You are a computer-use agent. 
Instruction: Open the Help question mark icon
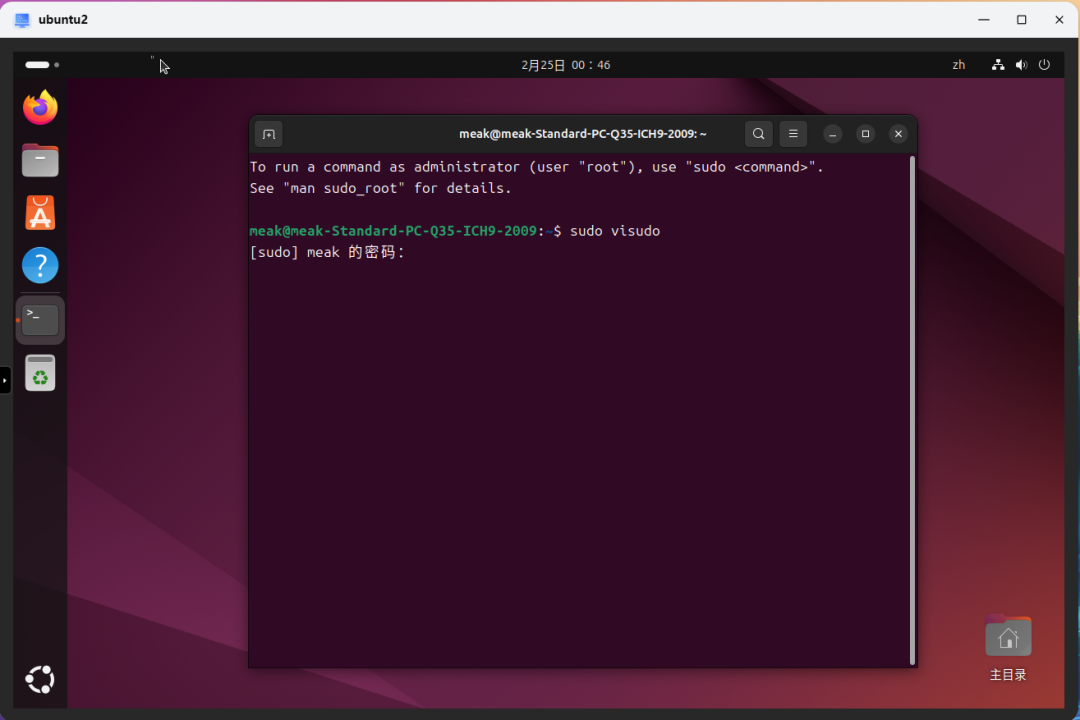pos(40,266)
